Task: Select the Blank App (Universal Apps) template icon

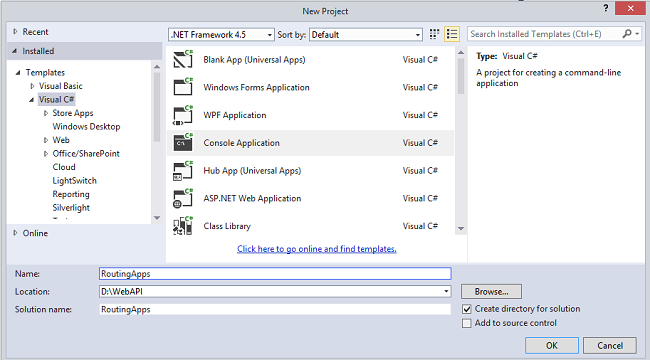Action: pyautogui.click(x=183, y=59)
